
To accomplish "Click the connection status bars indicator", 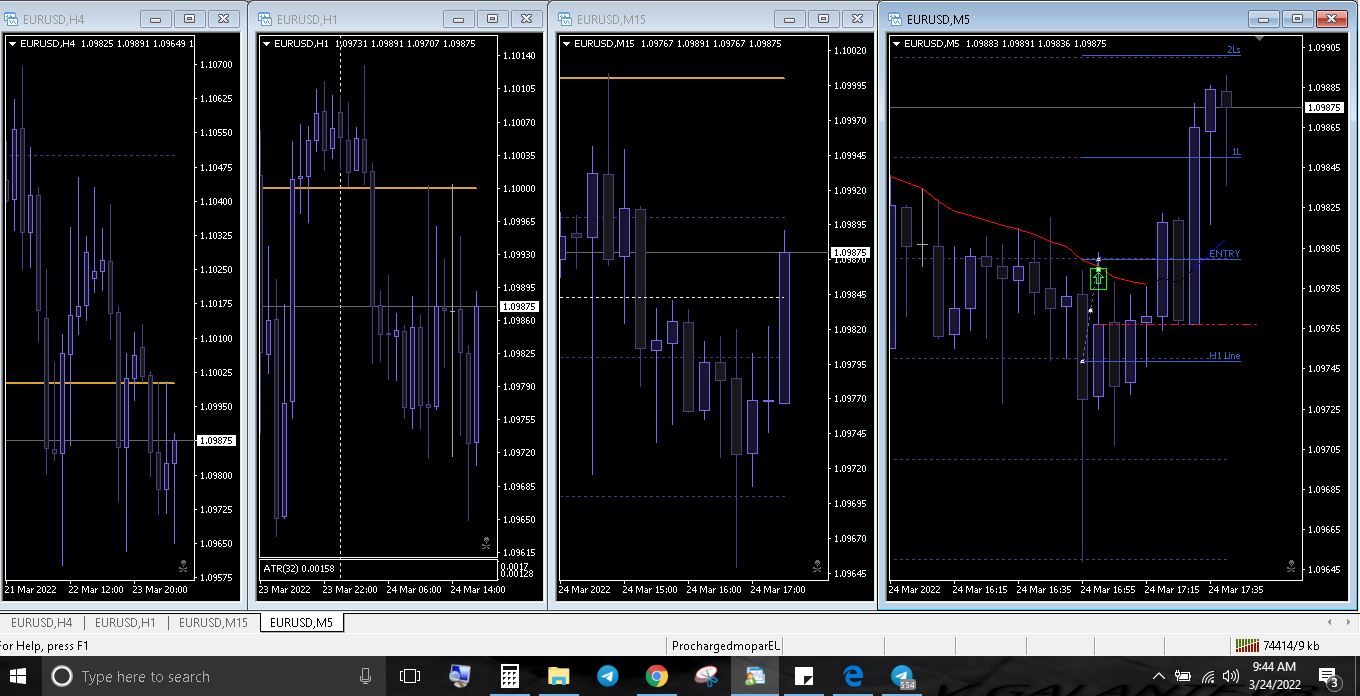I will 1246,646.
